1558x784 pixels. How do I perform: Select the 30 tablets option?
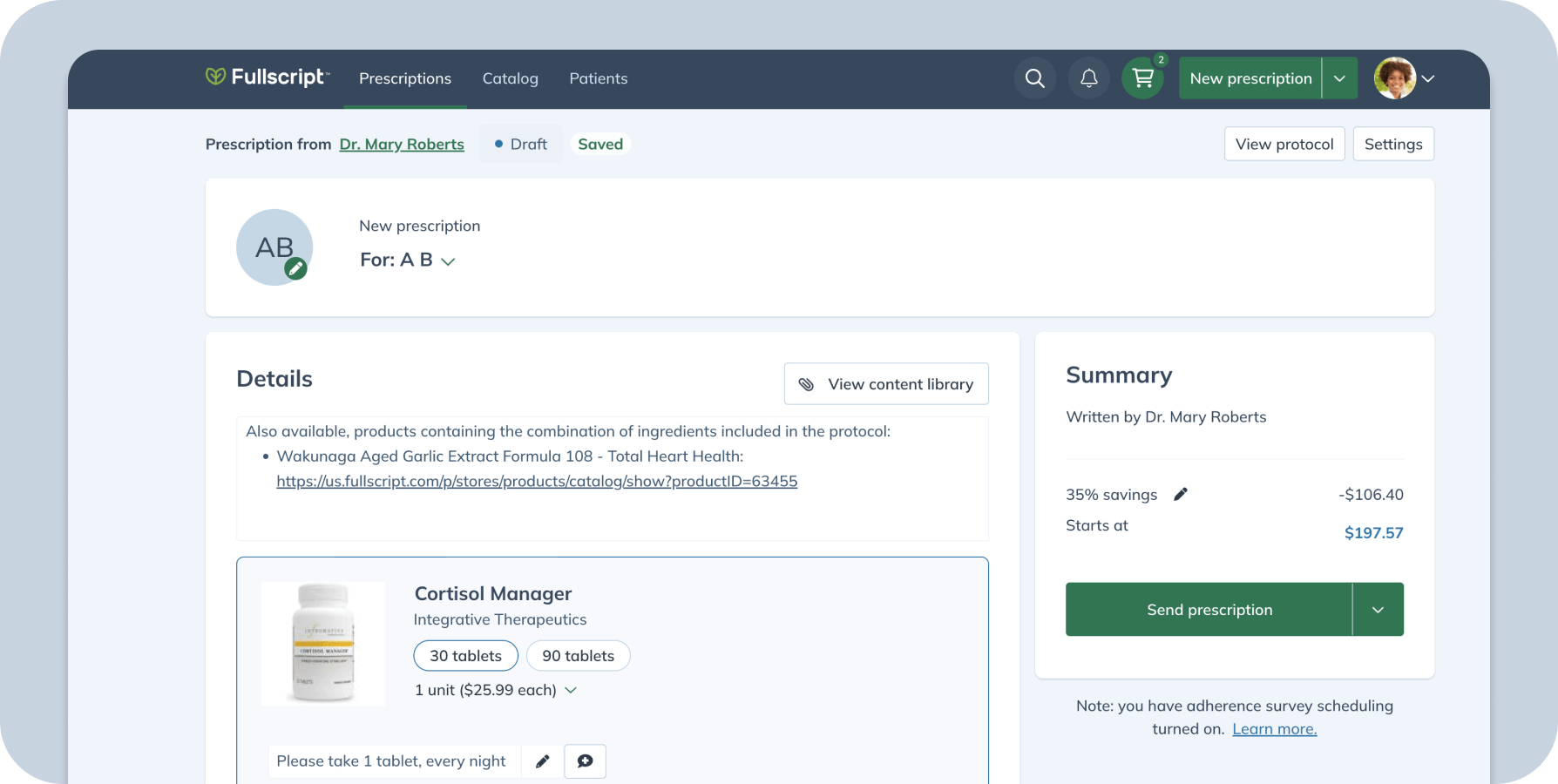[465, 656]
